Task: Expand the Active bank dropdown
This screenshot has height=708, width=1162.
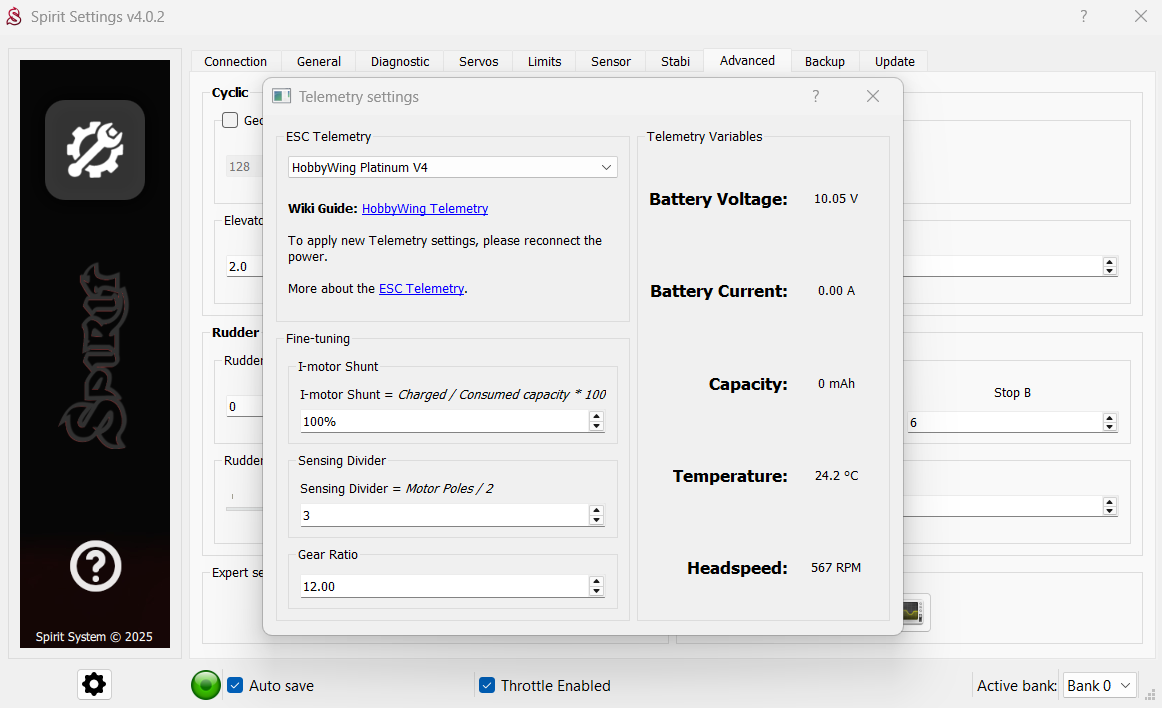Action: click(1099, 685)
